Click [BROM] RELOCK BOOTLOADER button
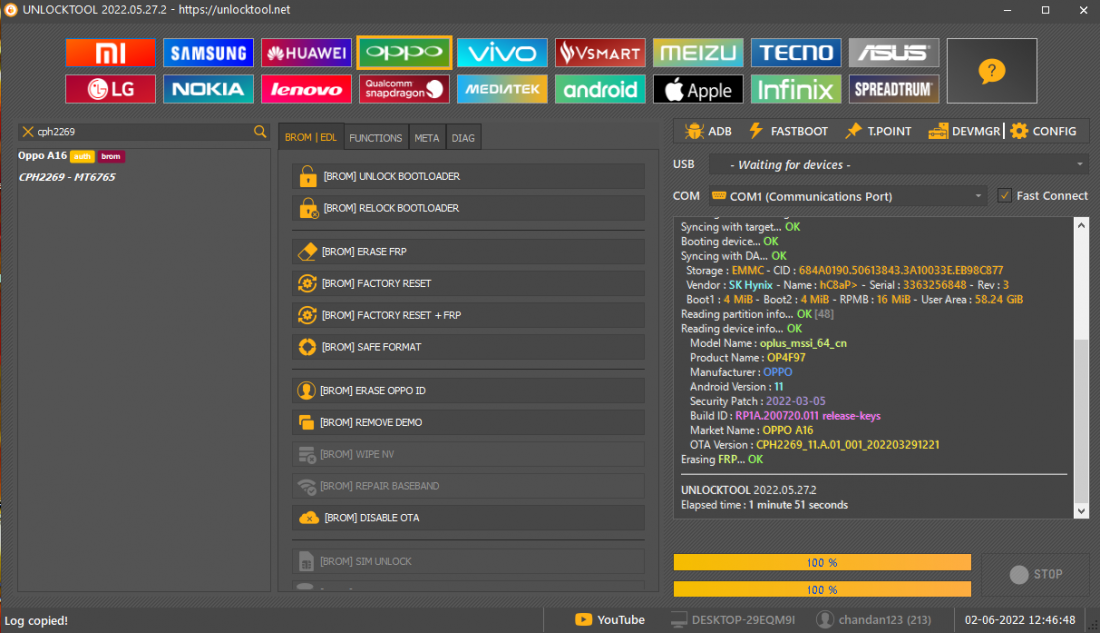The height and width of the screenshot is (633, 1100). click(x=468, y=208)
